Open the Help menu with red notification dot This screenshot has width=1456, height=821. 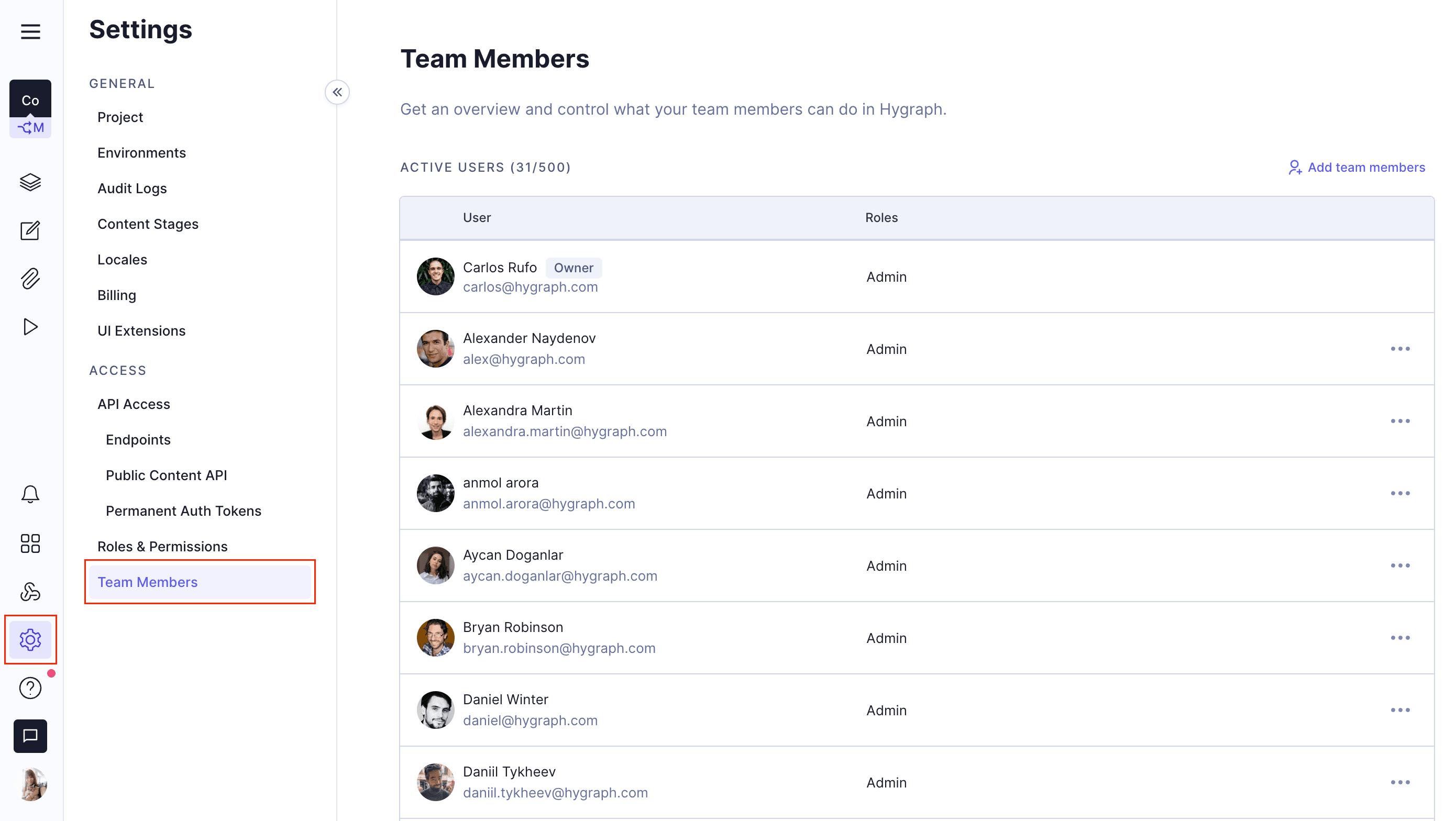30,687
